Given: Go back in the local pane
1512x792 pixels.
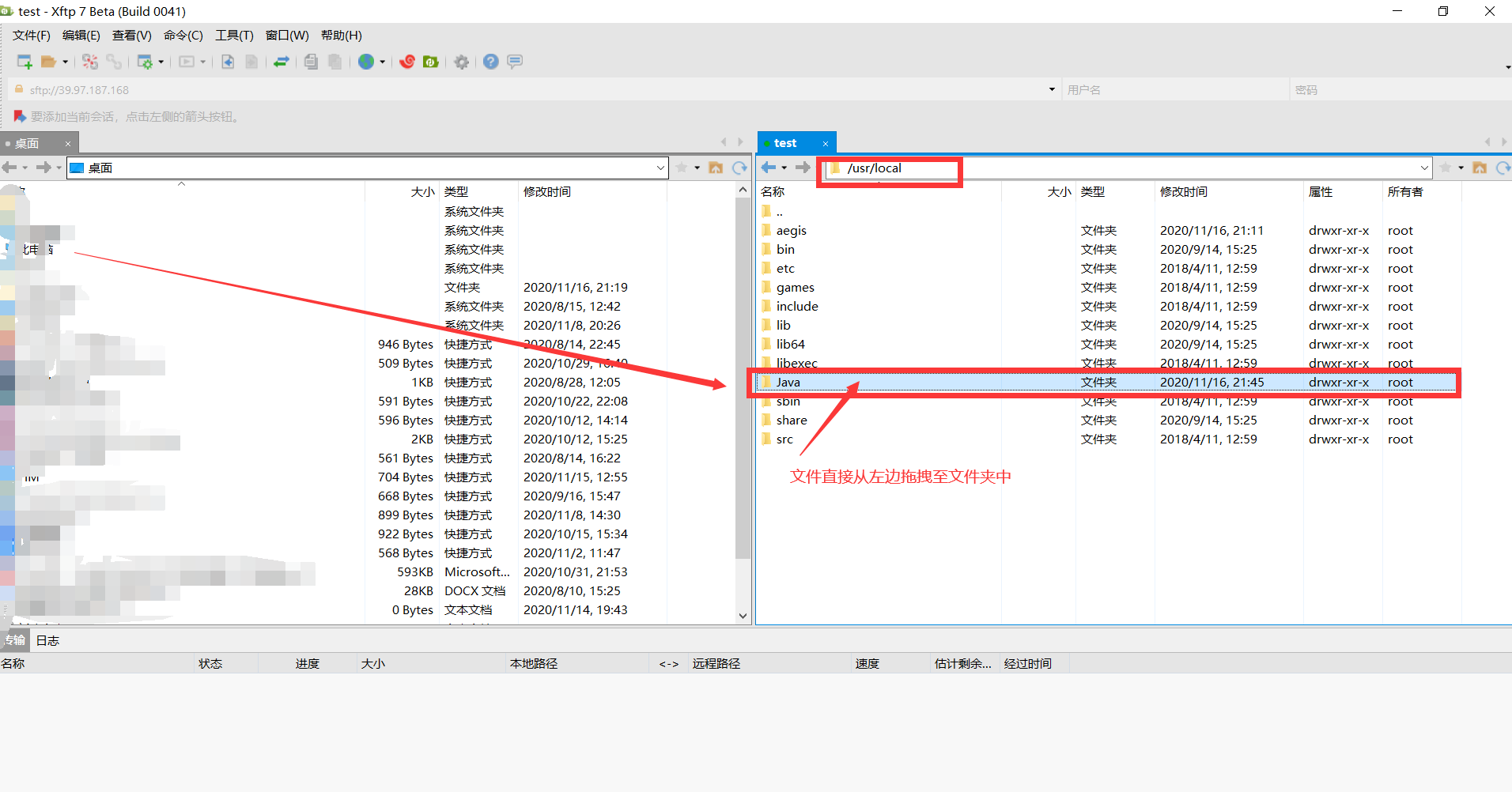Looking at the screenshot, I should pyautogui.click(x=9, y=168).
